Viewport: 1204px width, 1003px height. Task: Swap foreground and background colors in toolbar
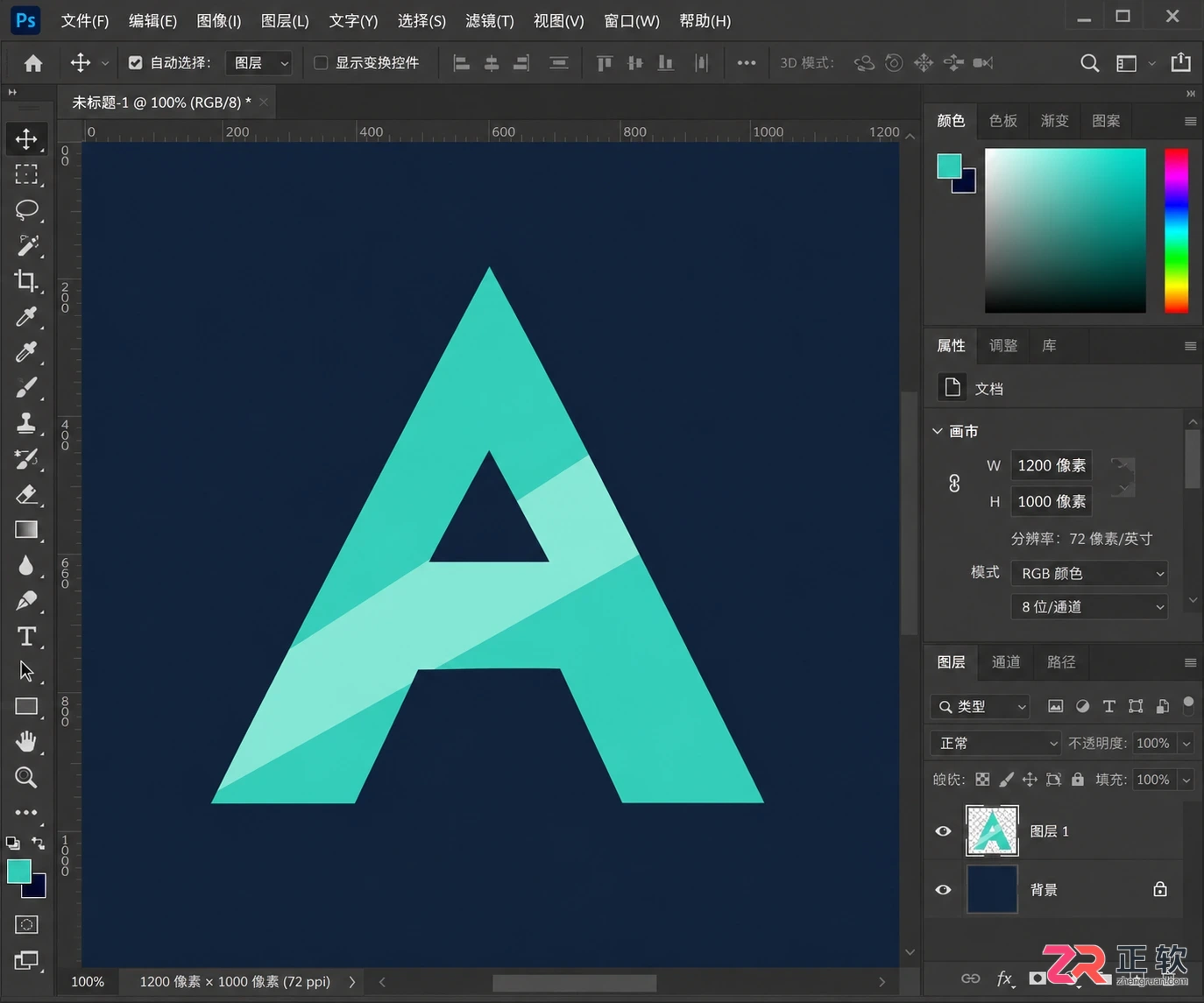pyautogui.click(x=38, y=844)
